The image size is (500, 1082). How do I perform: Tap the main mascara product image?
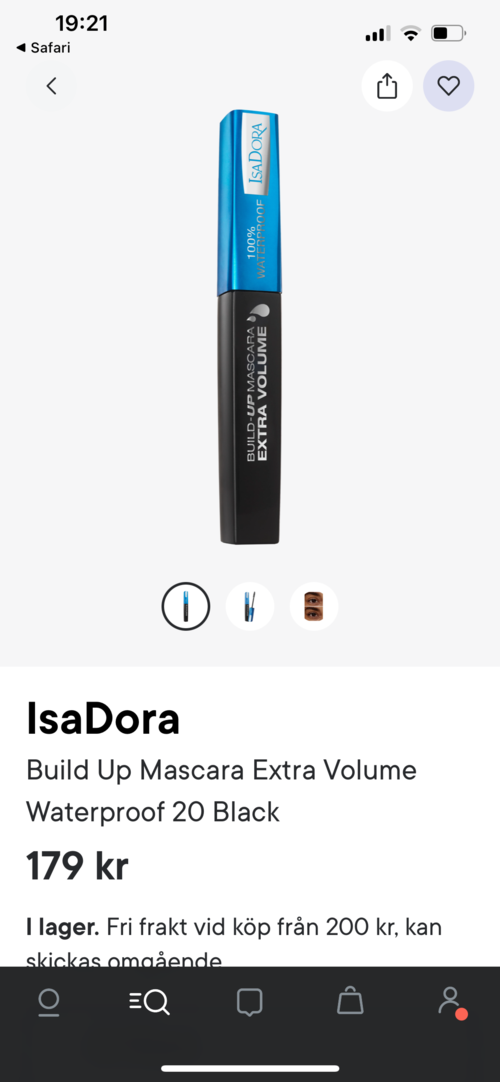pyautogui.click(x=250, y=327)
